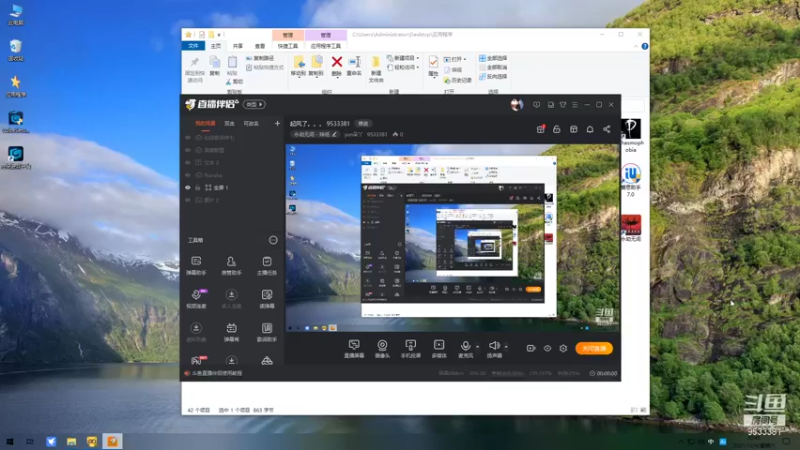Expand microphone options arrow

[x=478, y=347]
